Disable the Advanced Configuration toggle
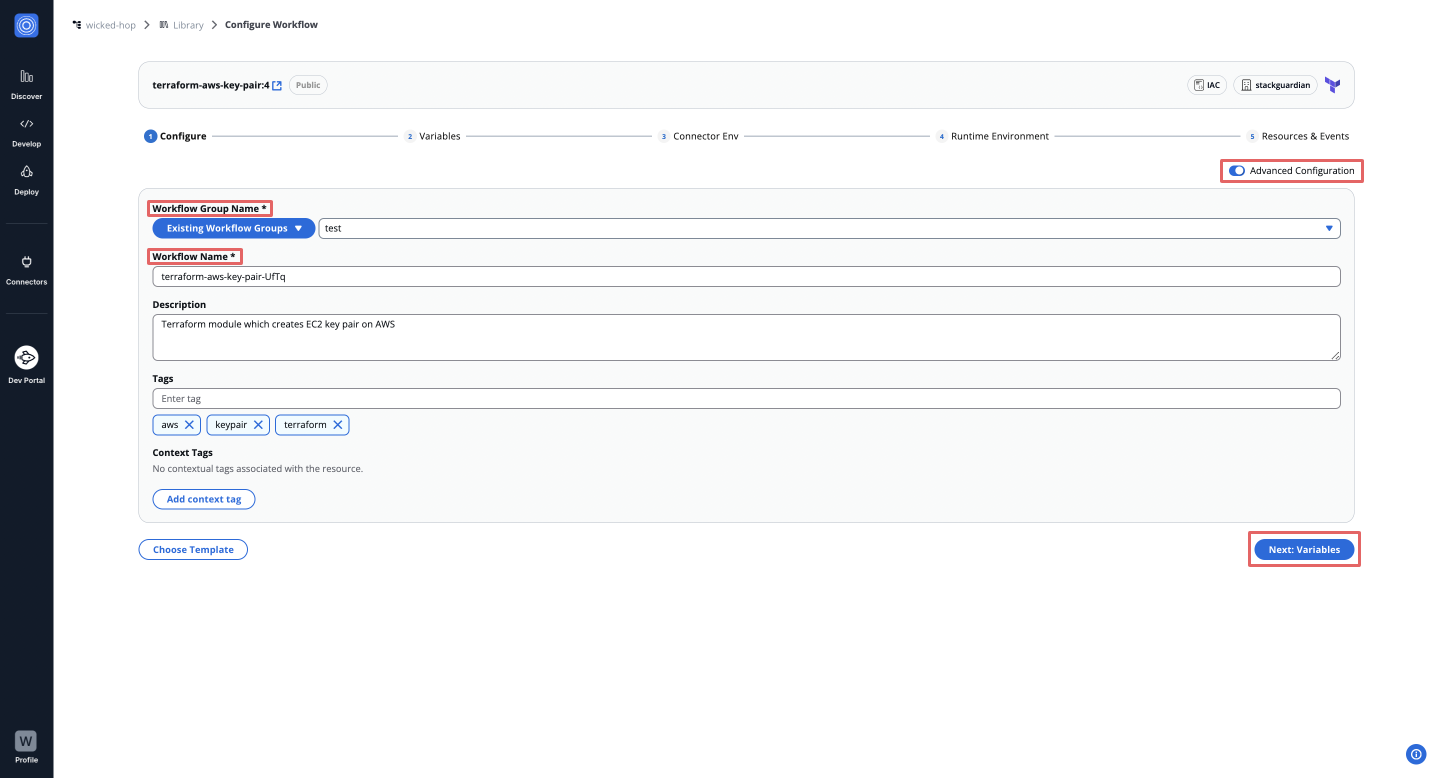Viewport: 1440px width, 778px height. pyautogui.click(x=1237, y=170)
